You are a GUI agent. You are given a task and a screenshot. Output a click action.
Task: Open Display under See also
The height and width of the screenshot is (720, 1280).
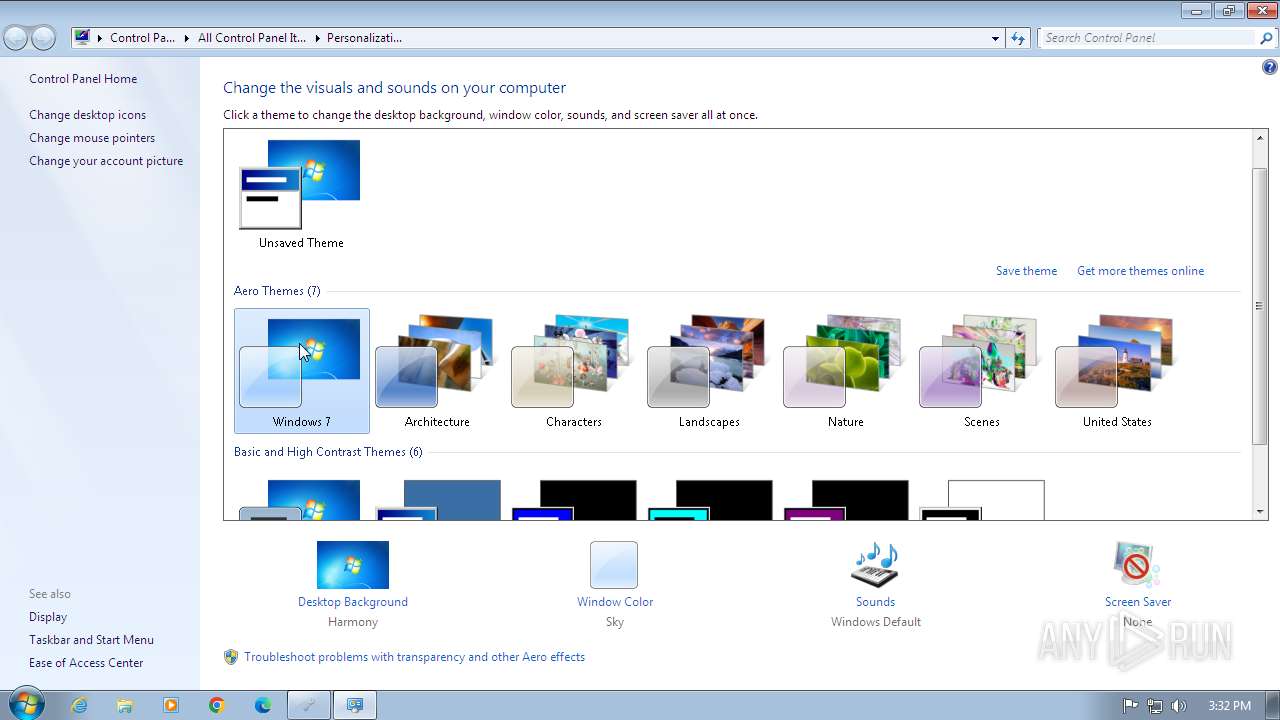[48, 617]
